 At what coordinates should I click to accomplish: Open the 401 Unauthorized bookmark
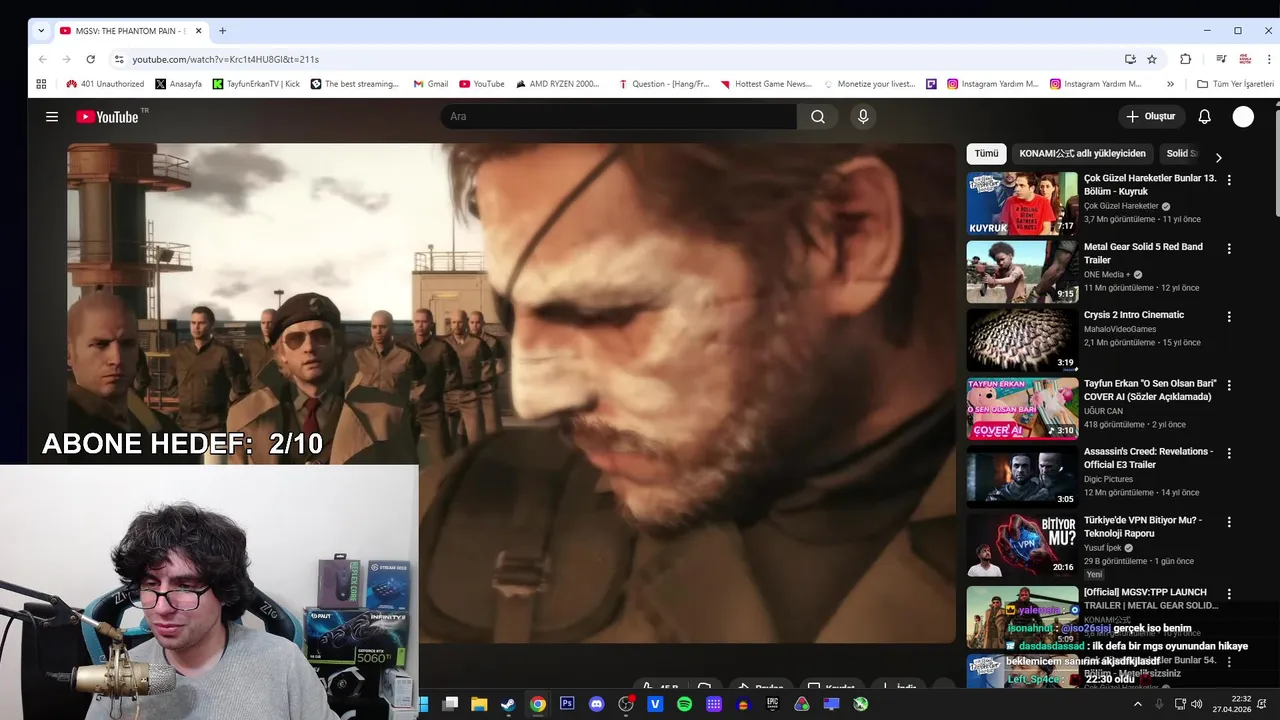coord(105,84)
